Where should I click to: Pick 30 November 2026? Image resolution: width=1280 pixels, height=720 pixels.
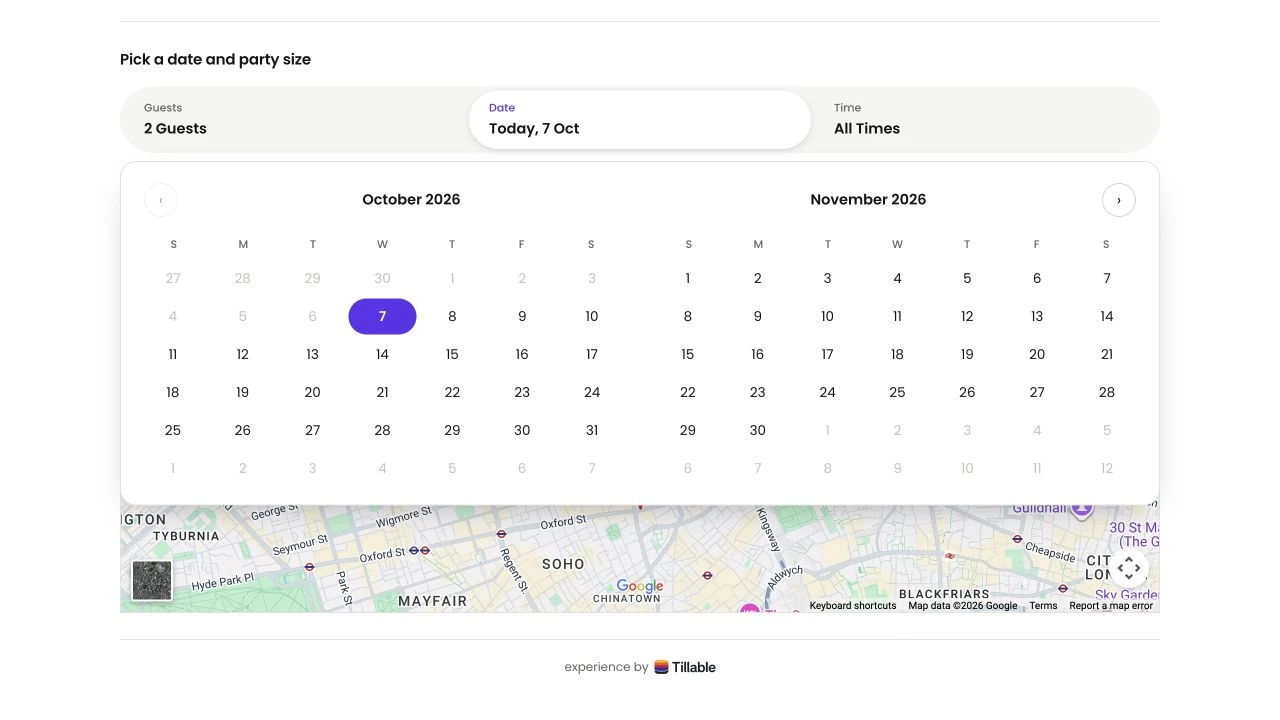[758, 430]
